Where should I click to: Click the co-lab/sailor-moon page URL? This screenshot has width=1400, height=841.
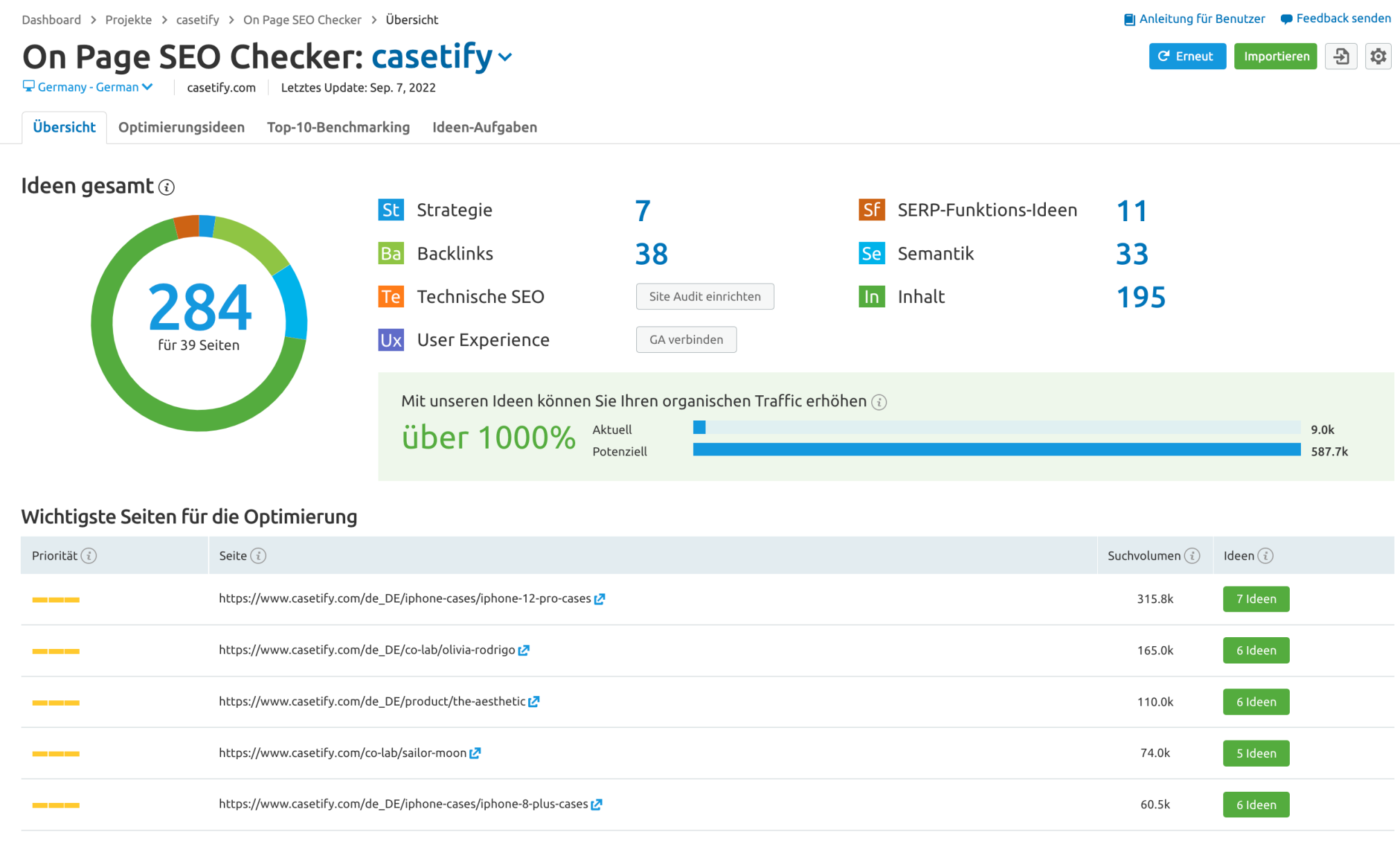tap(342, 752)
